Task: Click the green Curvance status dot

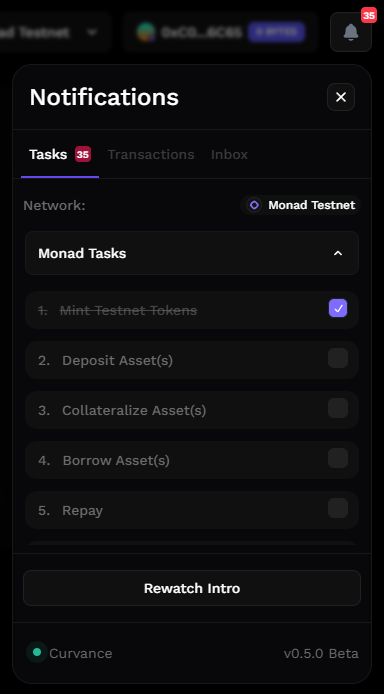Action: pos(37,652)
